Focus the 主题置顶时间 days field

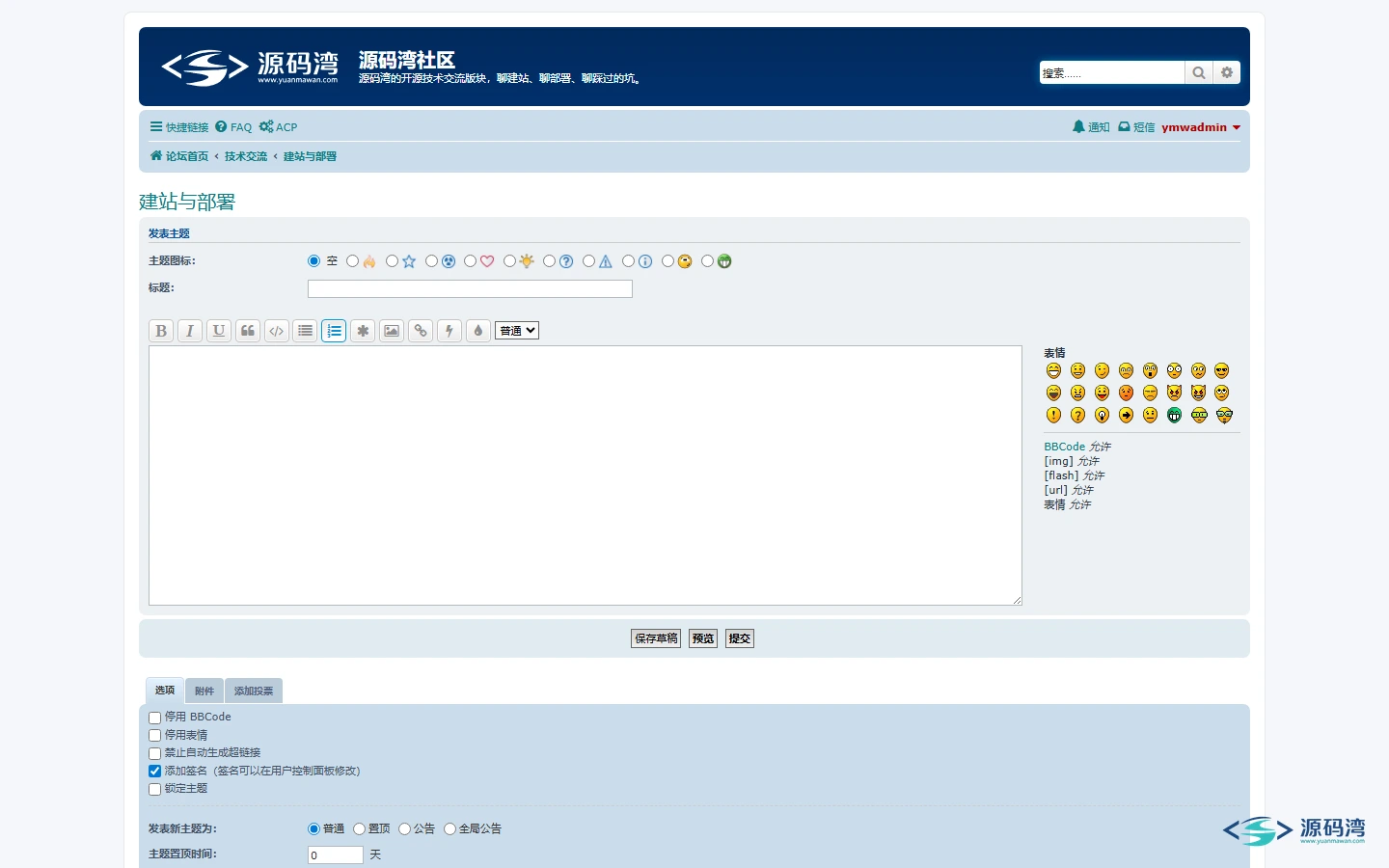[x=336, y=855]
